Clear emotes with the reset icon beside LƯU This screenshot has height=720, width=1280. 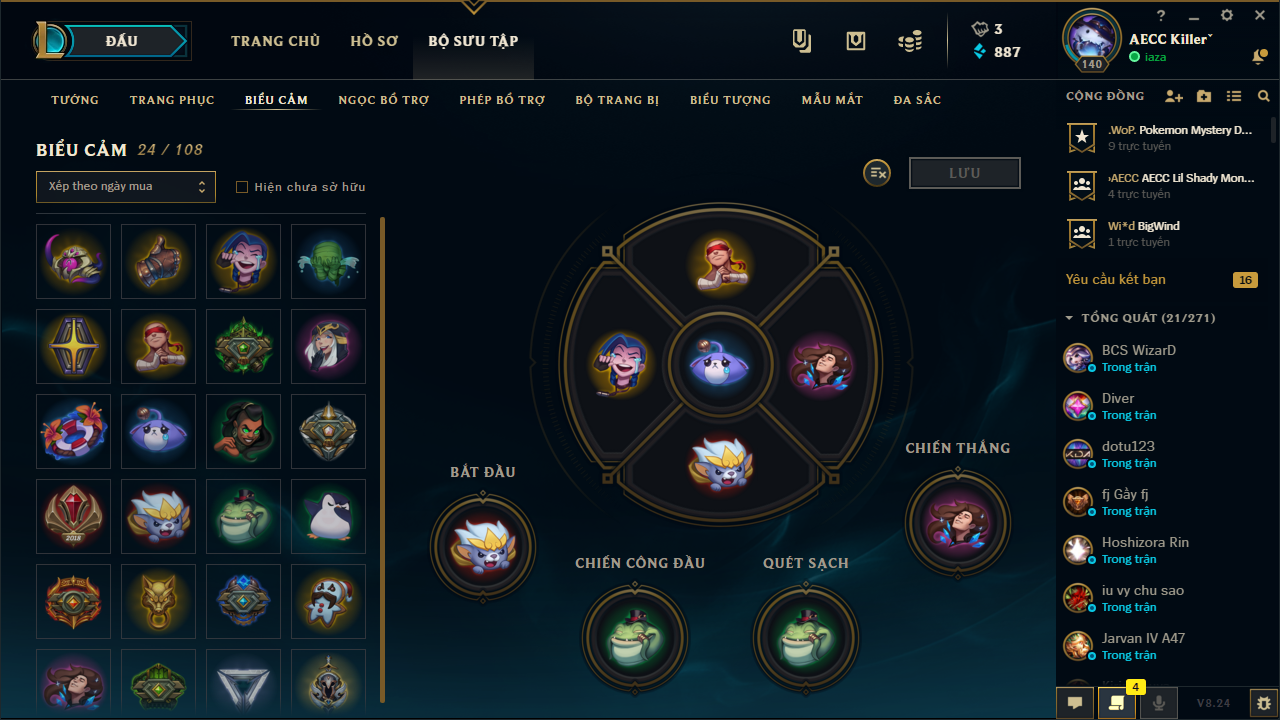coord(877,173)
